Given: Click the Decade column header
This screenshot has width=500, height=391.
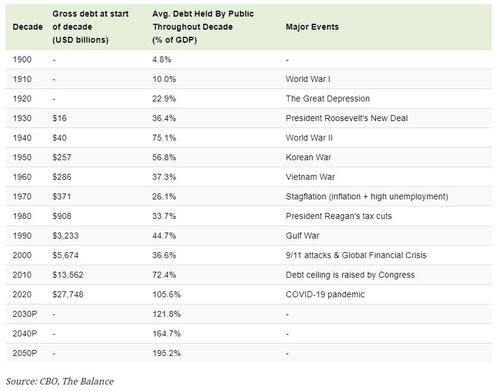Looking at the screenshot, I should click(28, 27).
